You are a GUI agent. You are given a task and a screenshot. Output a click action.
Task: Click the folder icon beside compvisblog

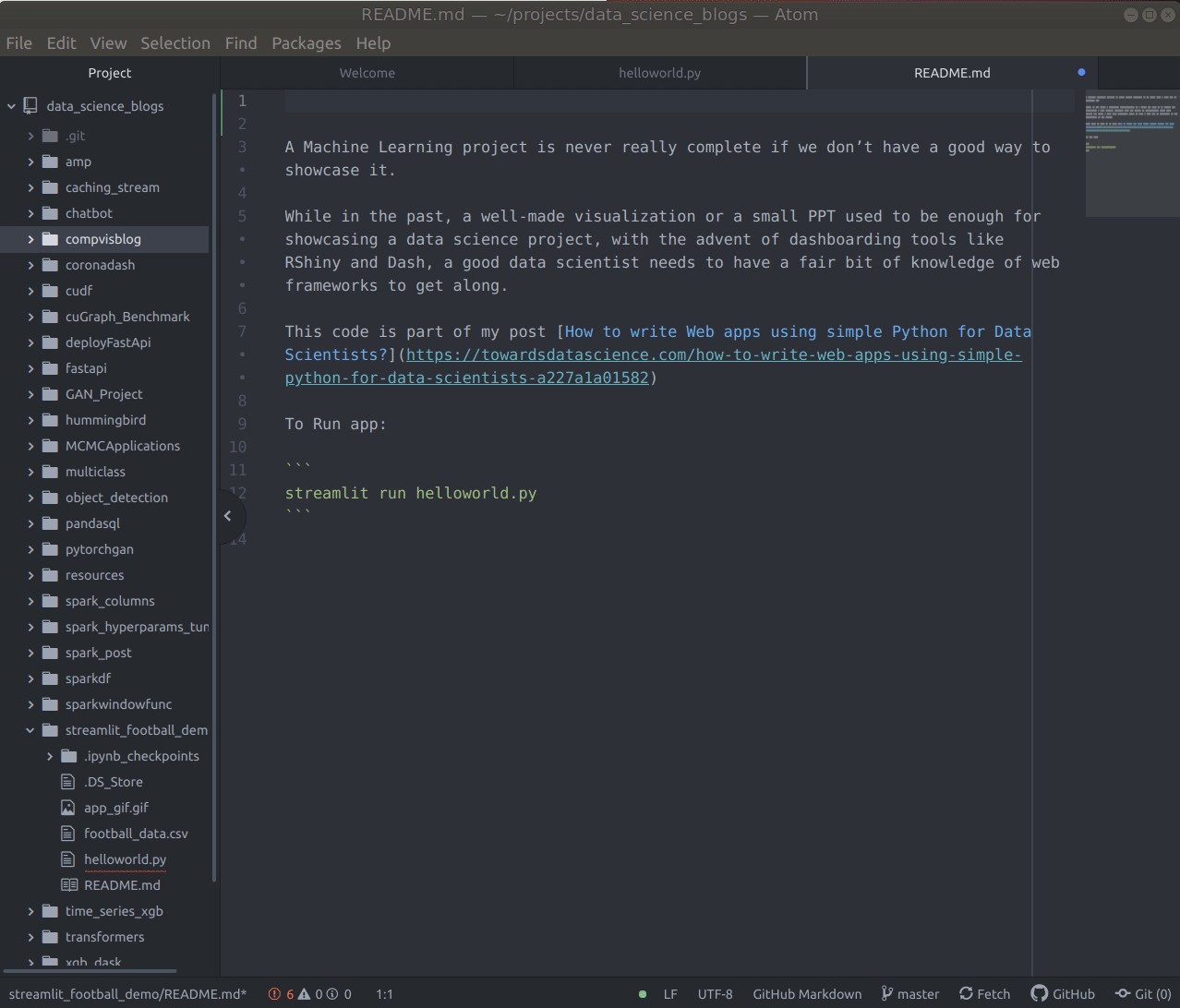coord(49,239)
